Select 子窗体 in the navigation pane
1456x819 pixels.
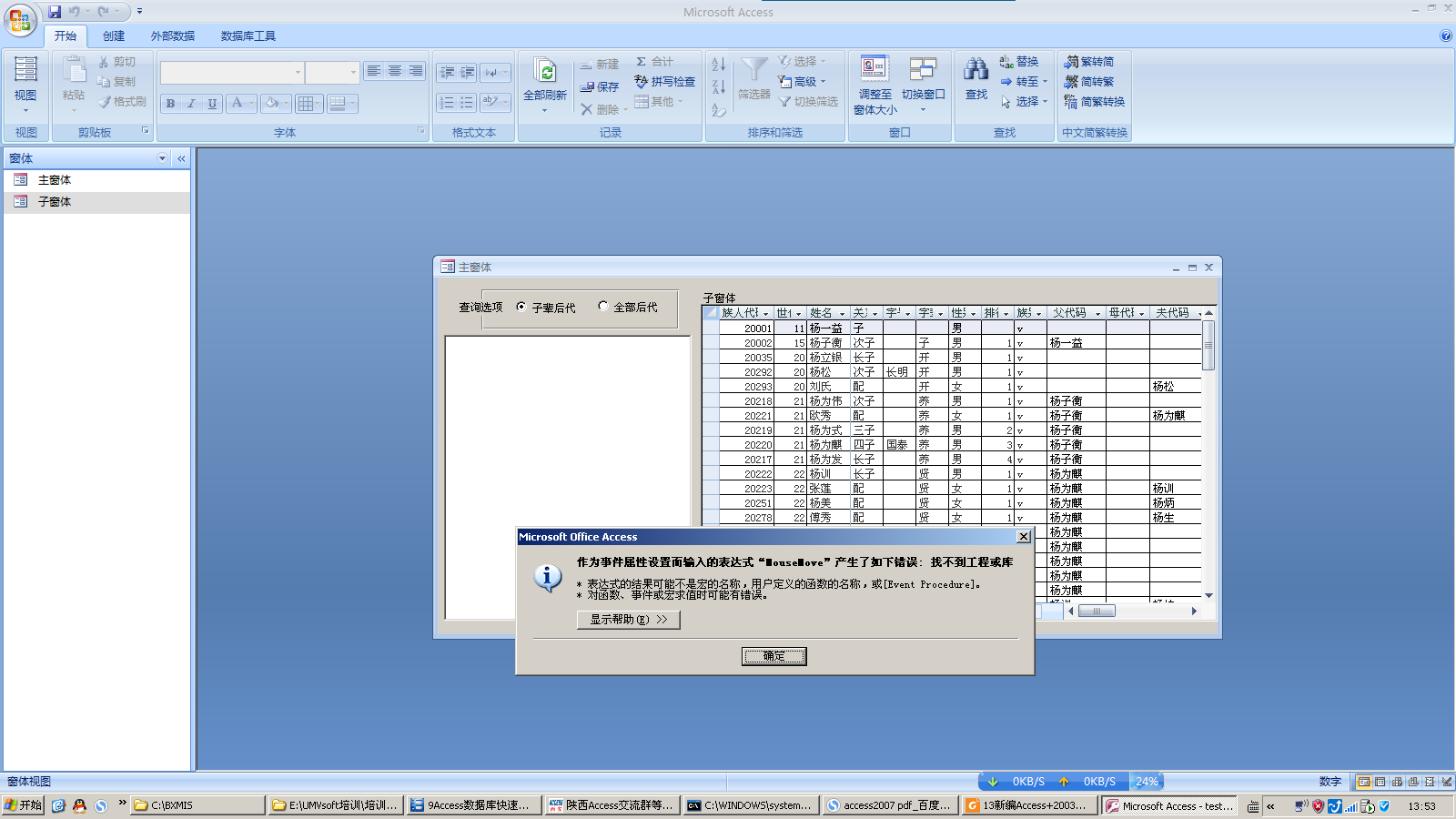click(96, 202)
